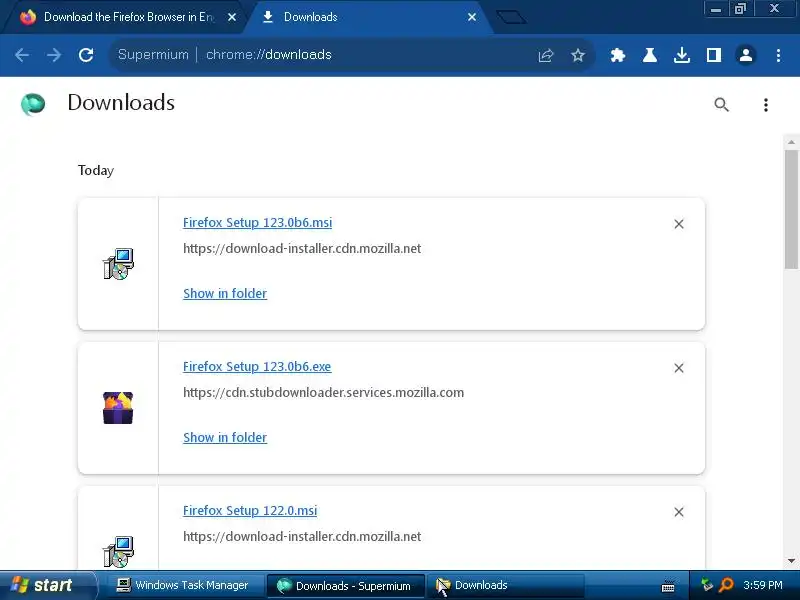Open Firefox Setup 123.0b6.msi file link
The image size is (800, 600).
(258, 222)
